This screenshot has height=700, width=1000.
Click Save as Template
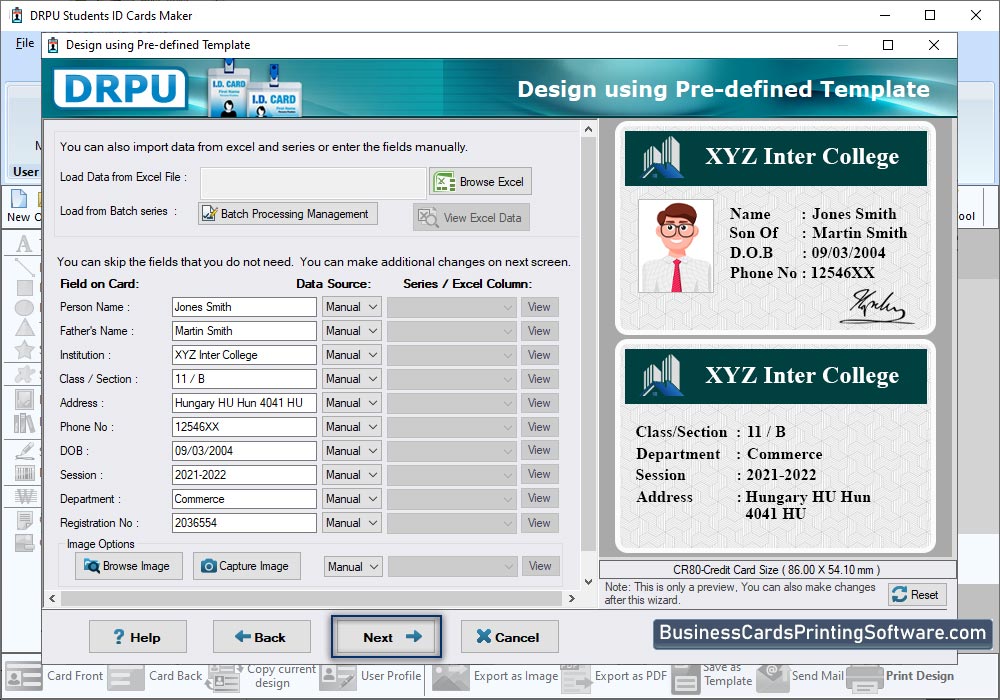coord(712,676)
